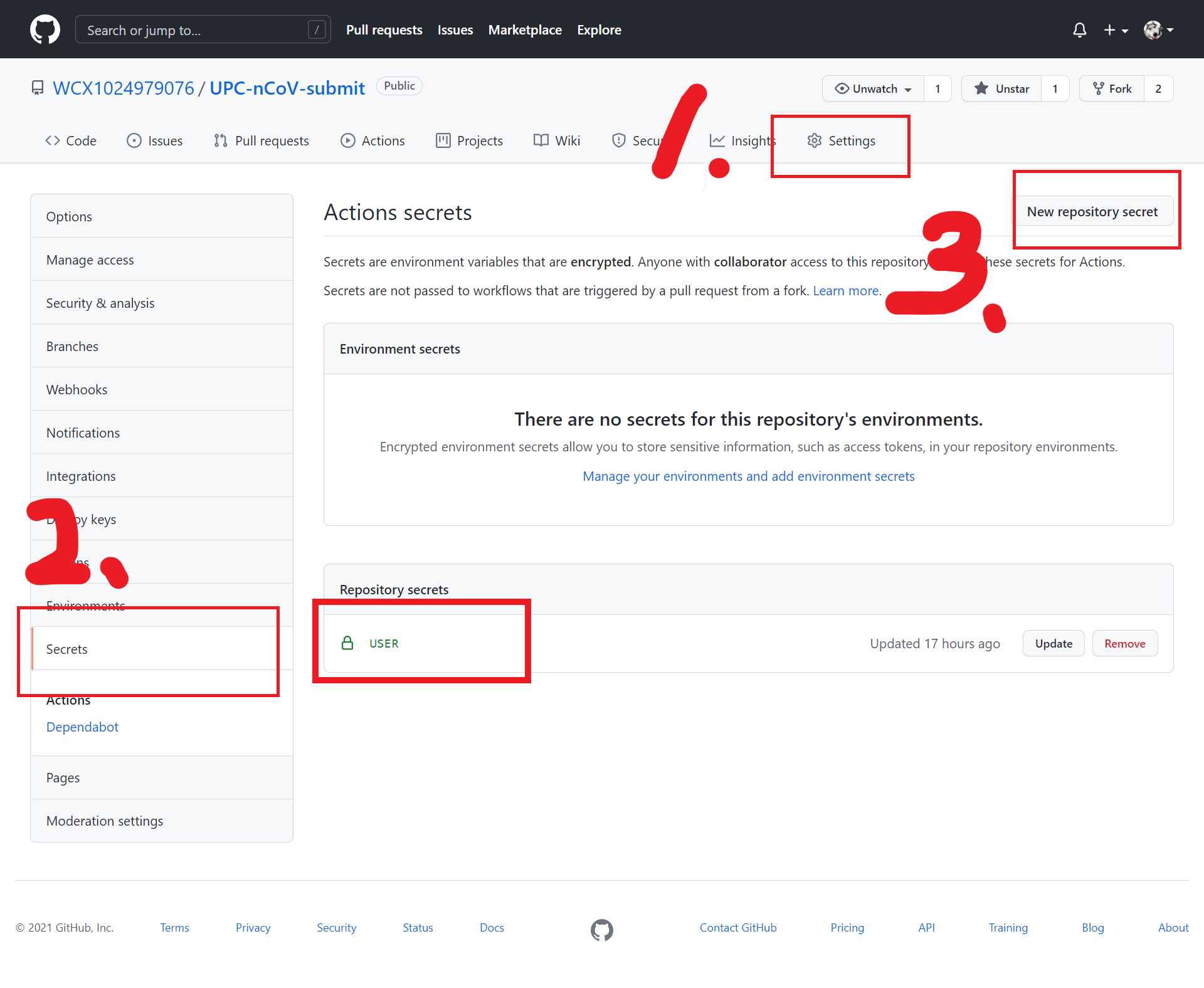Update the USER secret
1204x988 pixels.
1053,643
